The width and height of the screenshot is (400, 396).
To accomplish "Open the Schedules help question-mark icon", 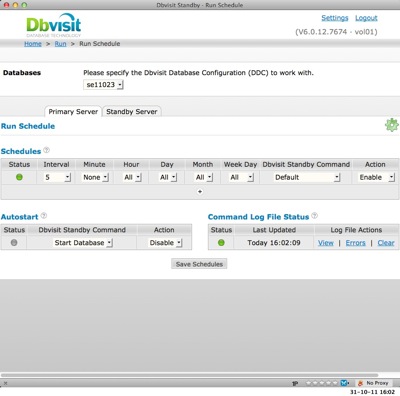I will [x=47, y=150].
